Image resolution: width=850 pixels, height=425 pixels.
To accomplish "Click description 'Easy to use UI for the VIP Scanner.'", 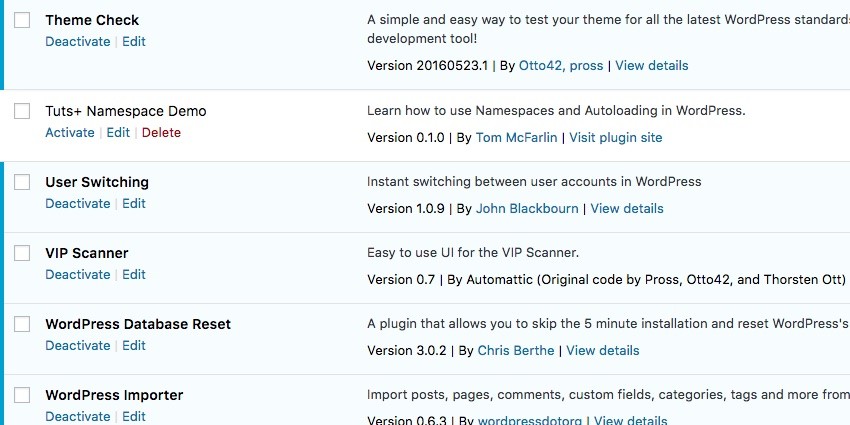I will [473, 253].
